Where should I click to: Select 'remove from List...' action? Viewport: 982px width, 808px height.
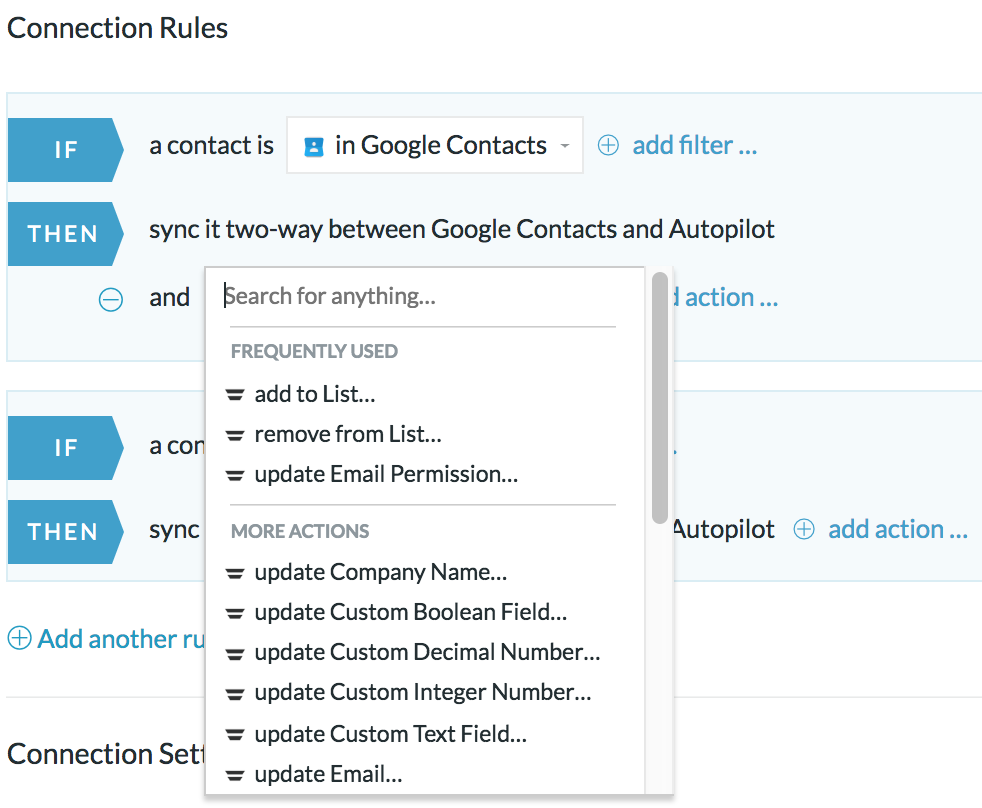pos(348,434)
